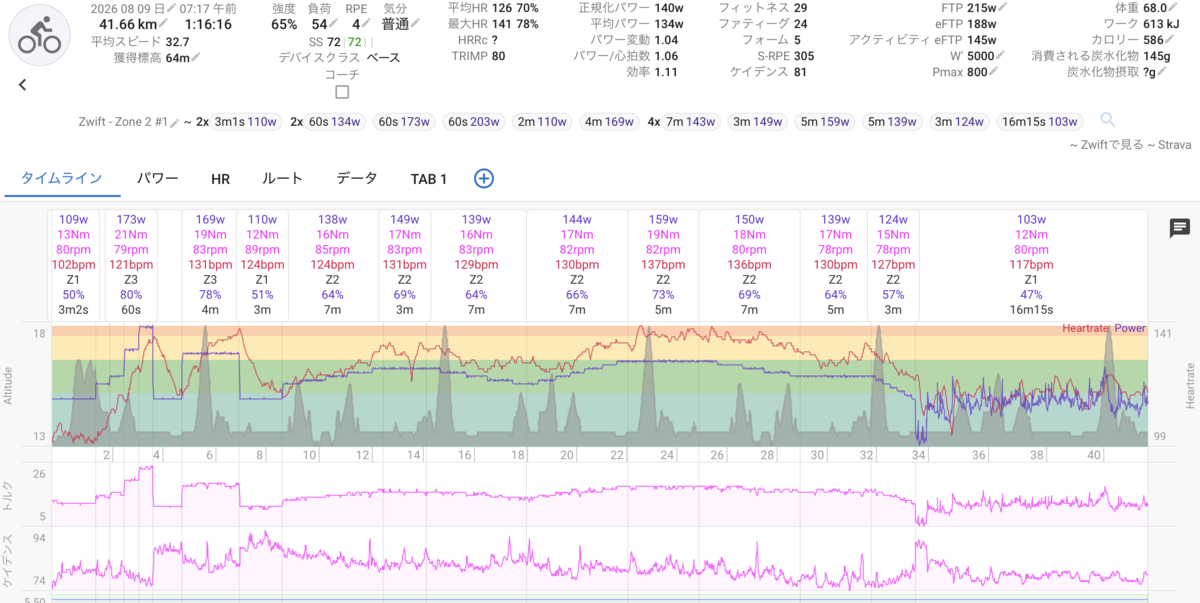The width and height of the screenshot is (1200, 603).
Task: Open the comments chat icon
Action: pos(1180,229)
